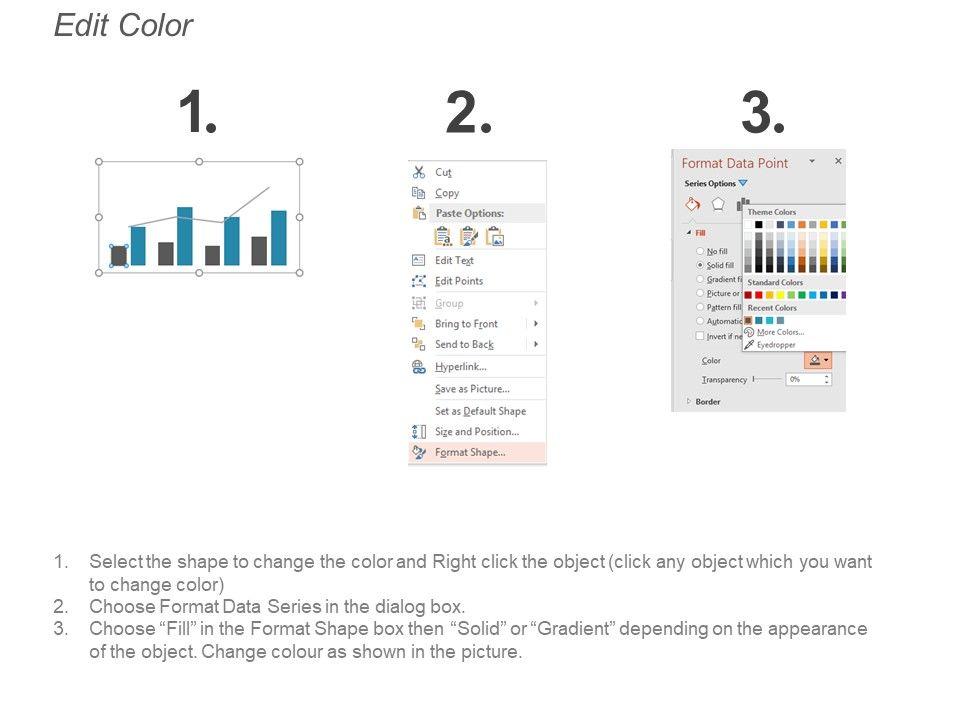Open the Fill & Line paint bucket tab
The width and height of the screenshot is (960, 720).
[x=692, y=204]
